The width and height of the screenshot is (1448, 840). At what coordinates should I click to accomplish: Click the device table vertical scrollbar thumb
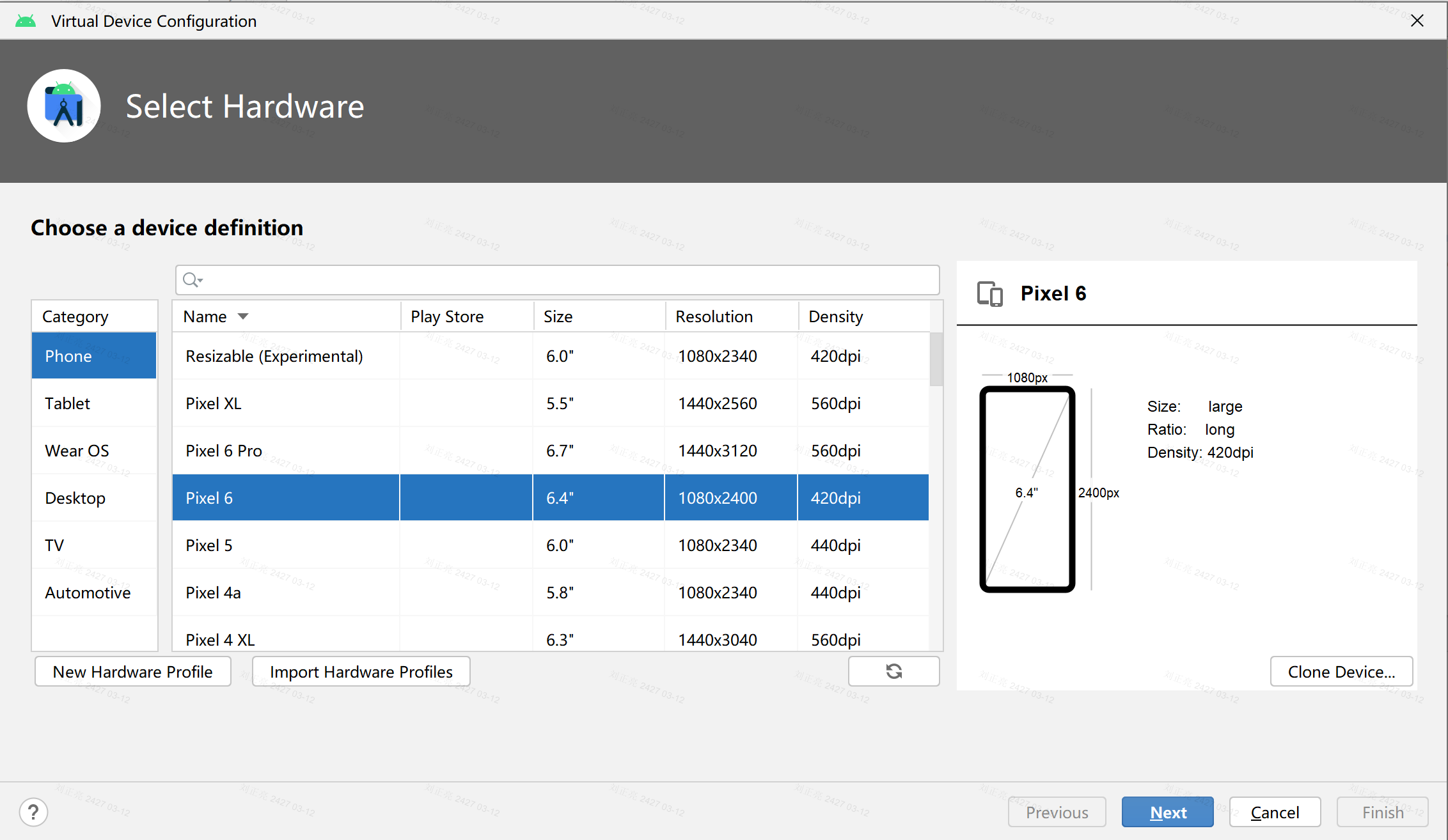[x=936, y=359]
